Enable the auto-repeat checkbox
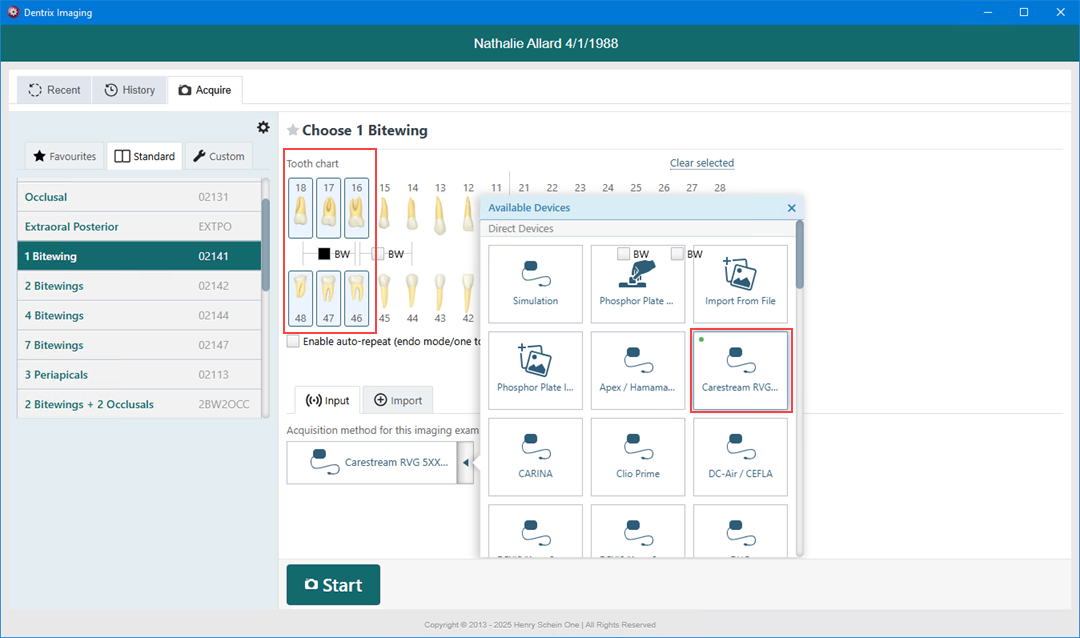 (293, 341)
